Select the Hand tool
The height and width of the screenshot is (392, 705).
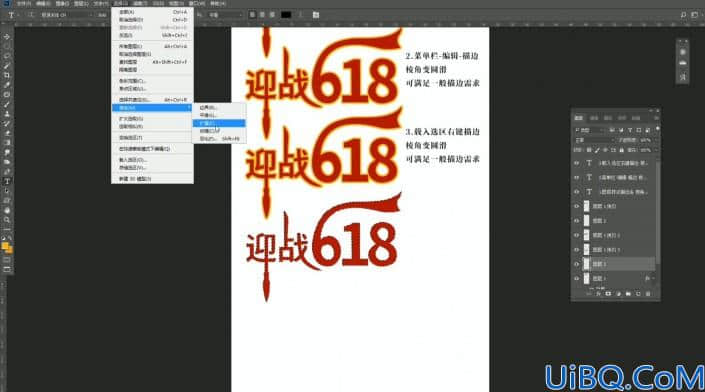pyautogui.click(x=7, y=210)
